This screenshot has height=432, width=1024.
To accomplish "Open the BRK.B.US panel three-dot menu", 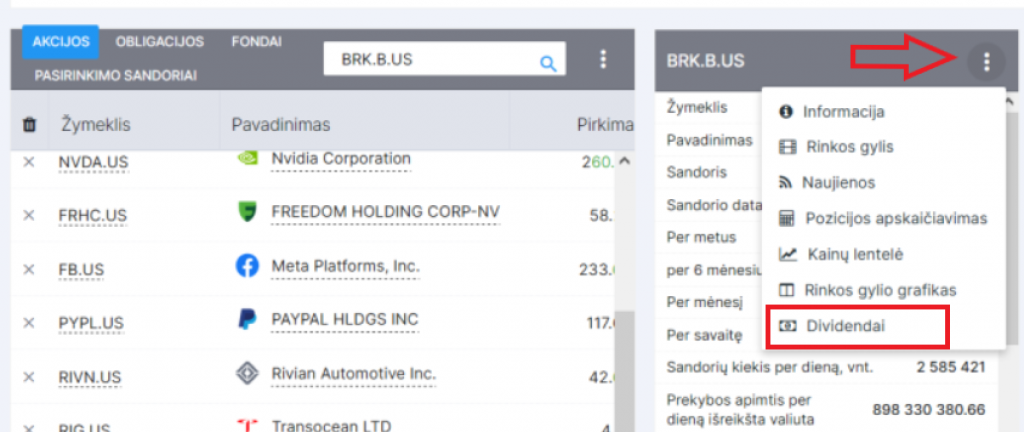I will [x=987, y=62].
